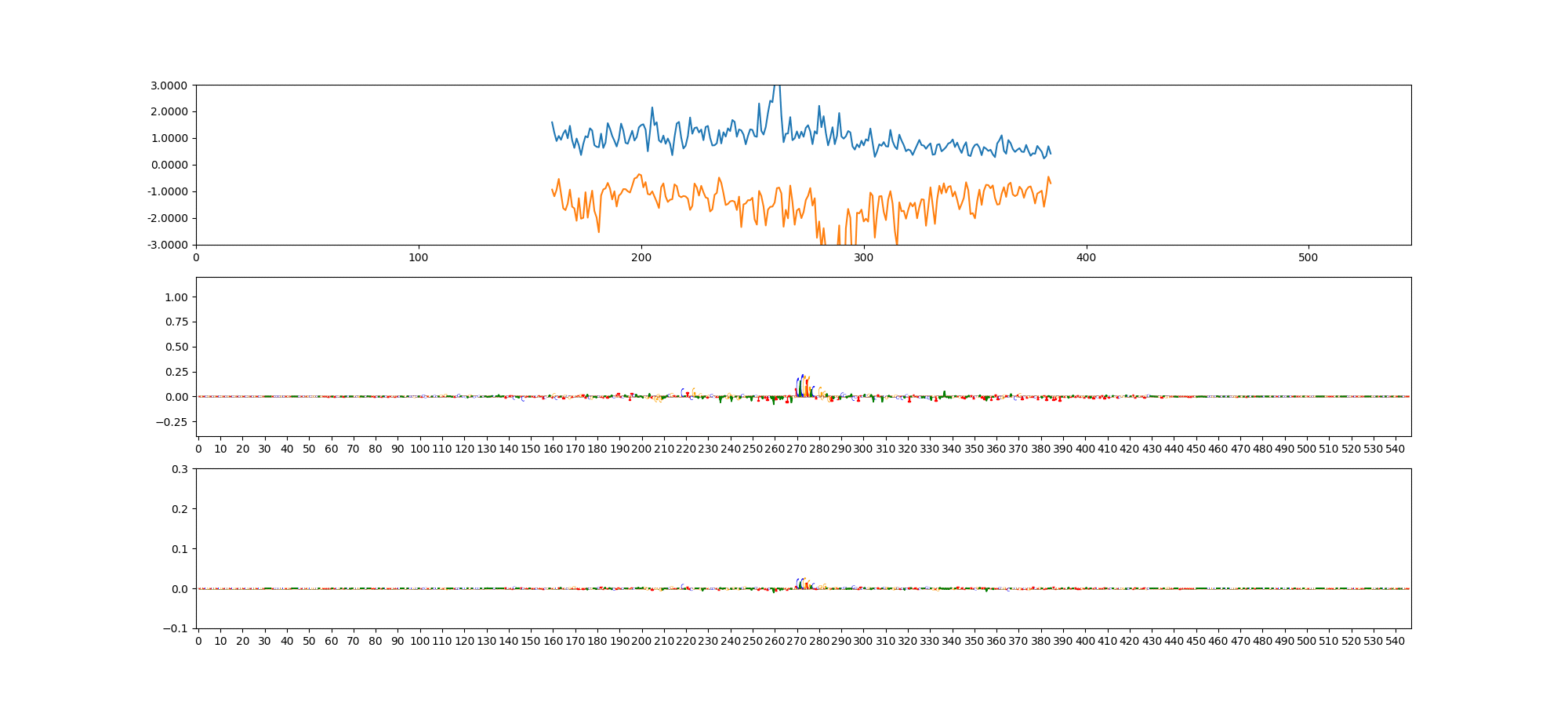Click the "1.00" y-axis label in middle plot
The height and width of the screenshot is (706, 1568).
(176, 297)
